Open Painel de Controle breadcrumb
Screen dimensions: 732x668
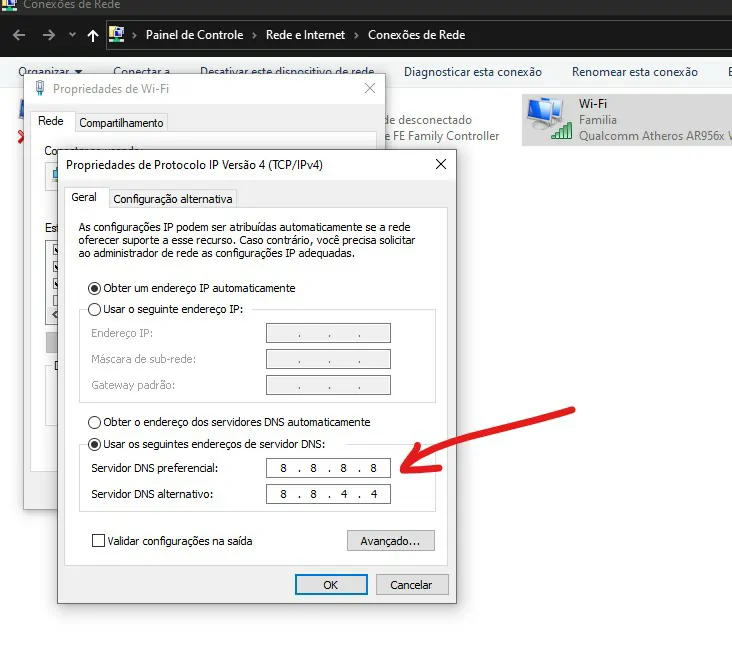coord(194,35)
